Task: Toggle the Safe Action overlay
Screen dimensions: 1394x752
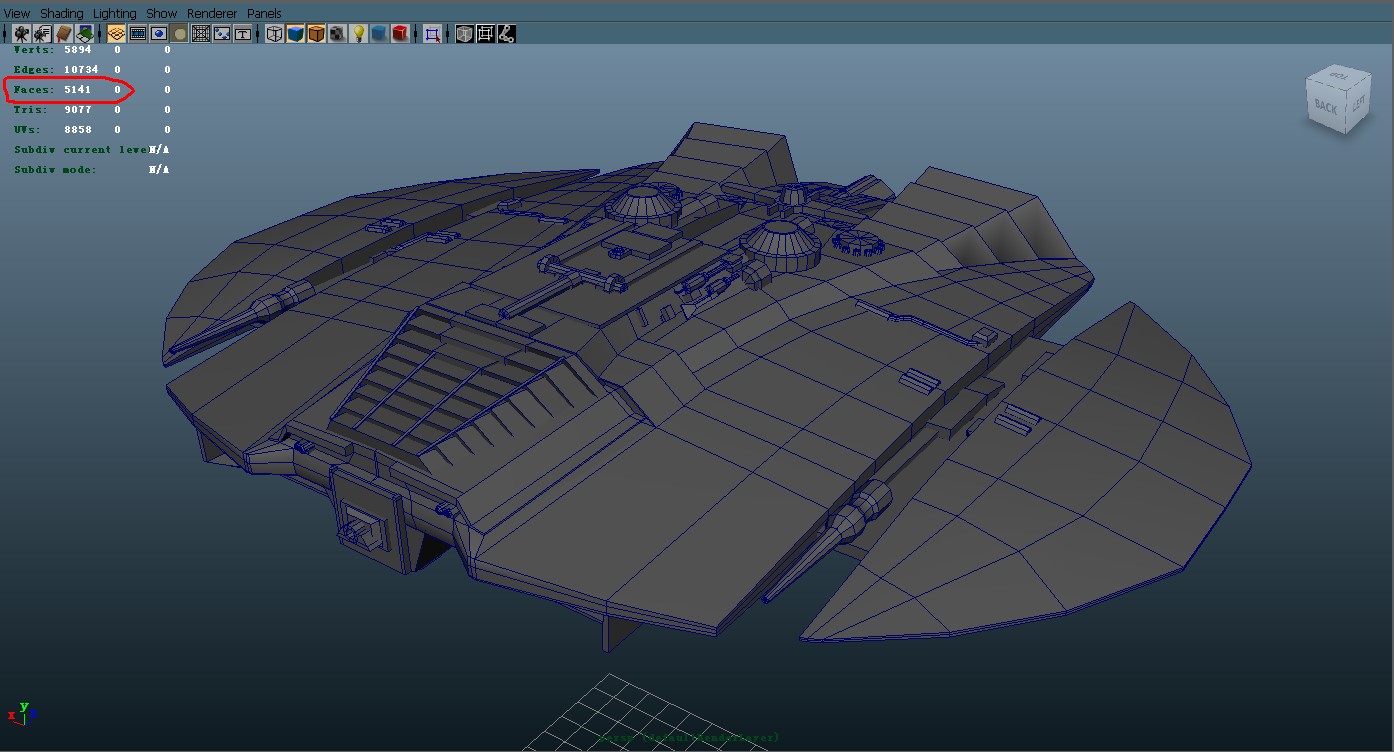Action: 221,34
